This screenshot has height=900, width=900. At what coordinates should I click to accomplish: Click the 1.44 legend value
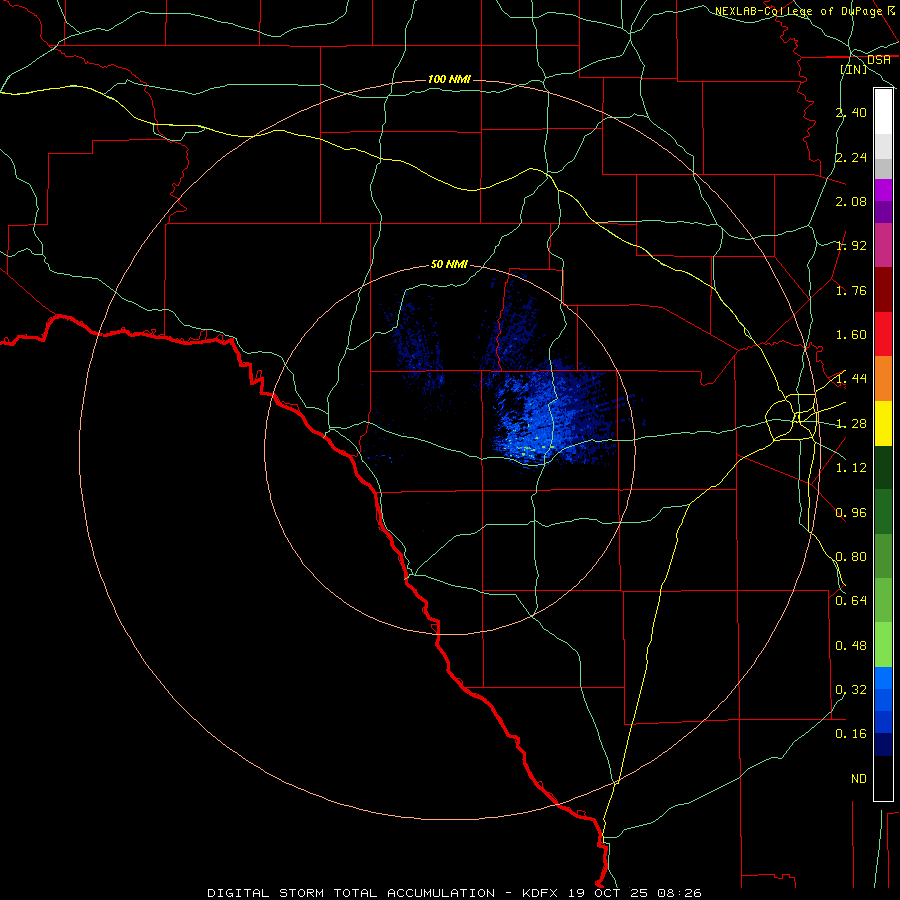click(x=851, y=379)
